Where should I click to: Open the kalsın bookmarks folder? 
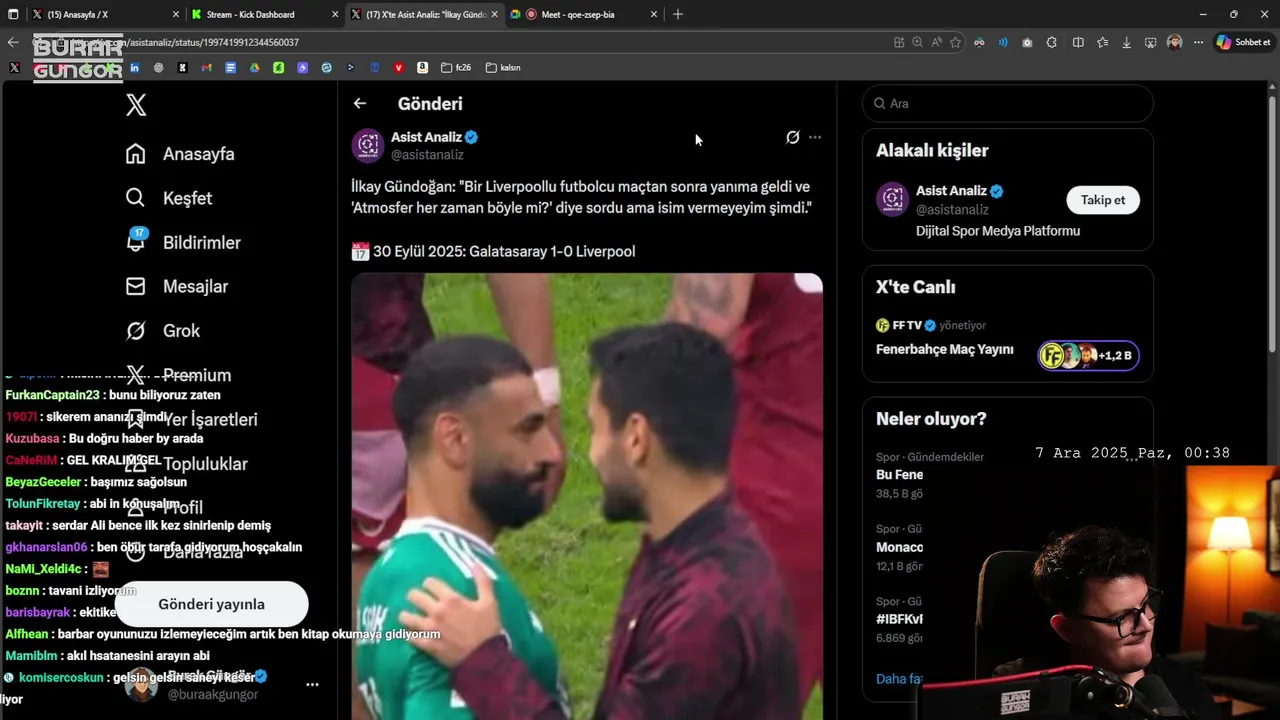click(x=503, y=67)
